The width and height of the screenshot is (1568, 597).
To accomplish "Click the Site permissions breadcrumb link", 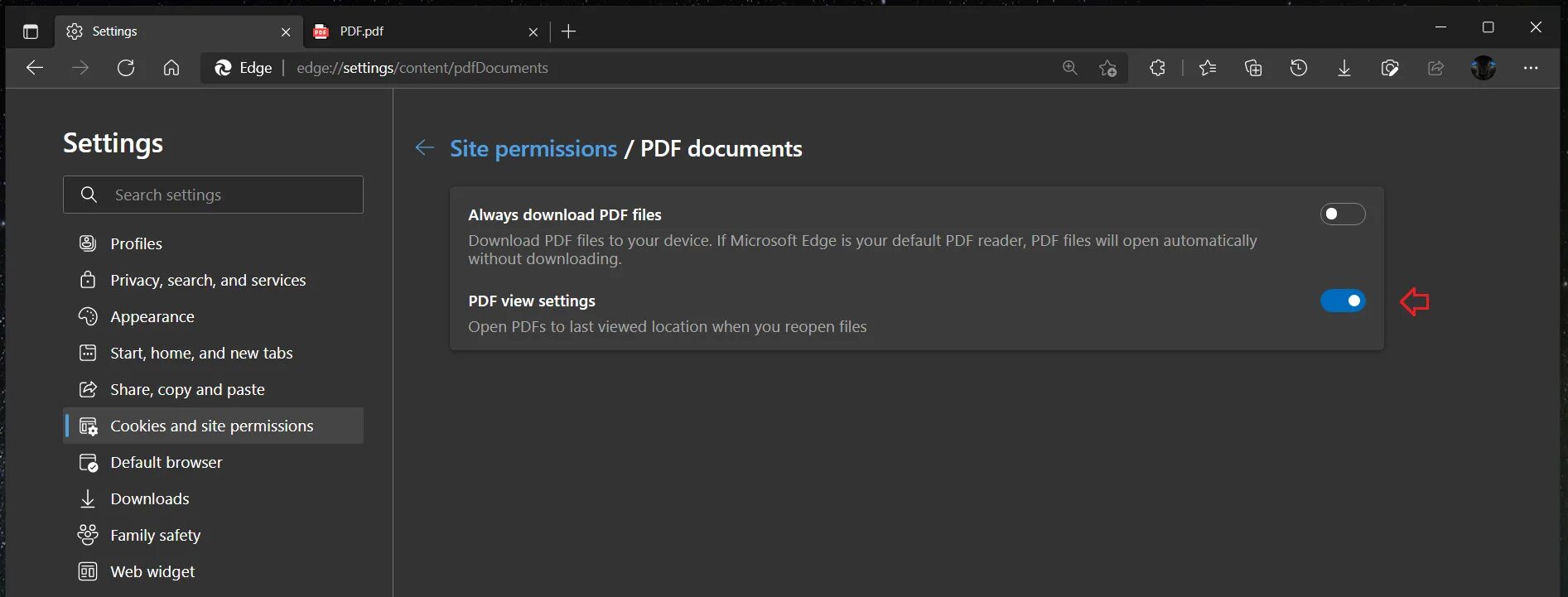I will pyautogui.click(x=533, y=148).
